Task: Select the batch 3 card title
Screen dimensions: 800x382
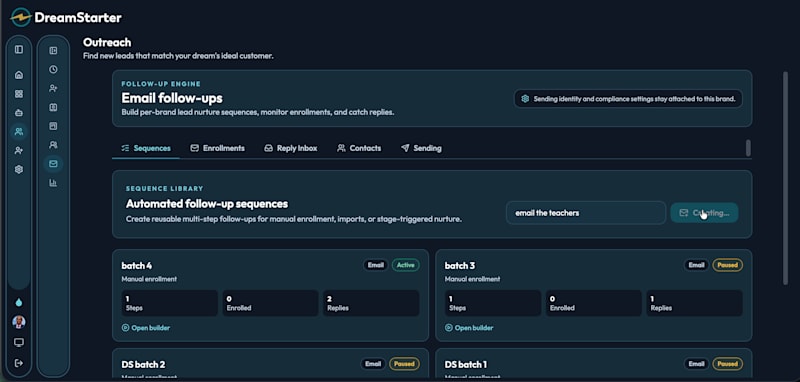Action: [x=460, y=265]
